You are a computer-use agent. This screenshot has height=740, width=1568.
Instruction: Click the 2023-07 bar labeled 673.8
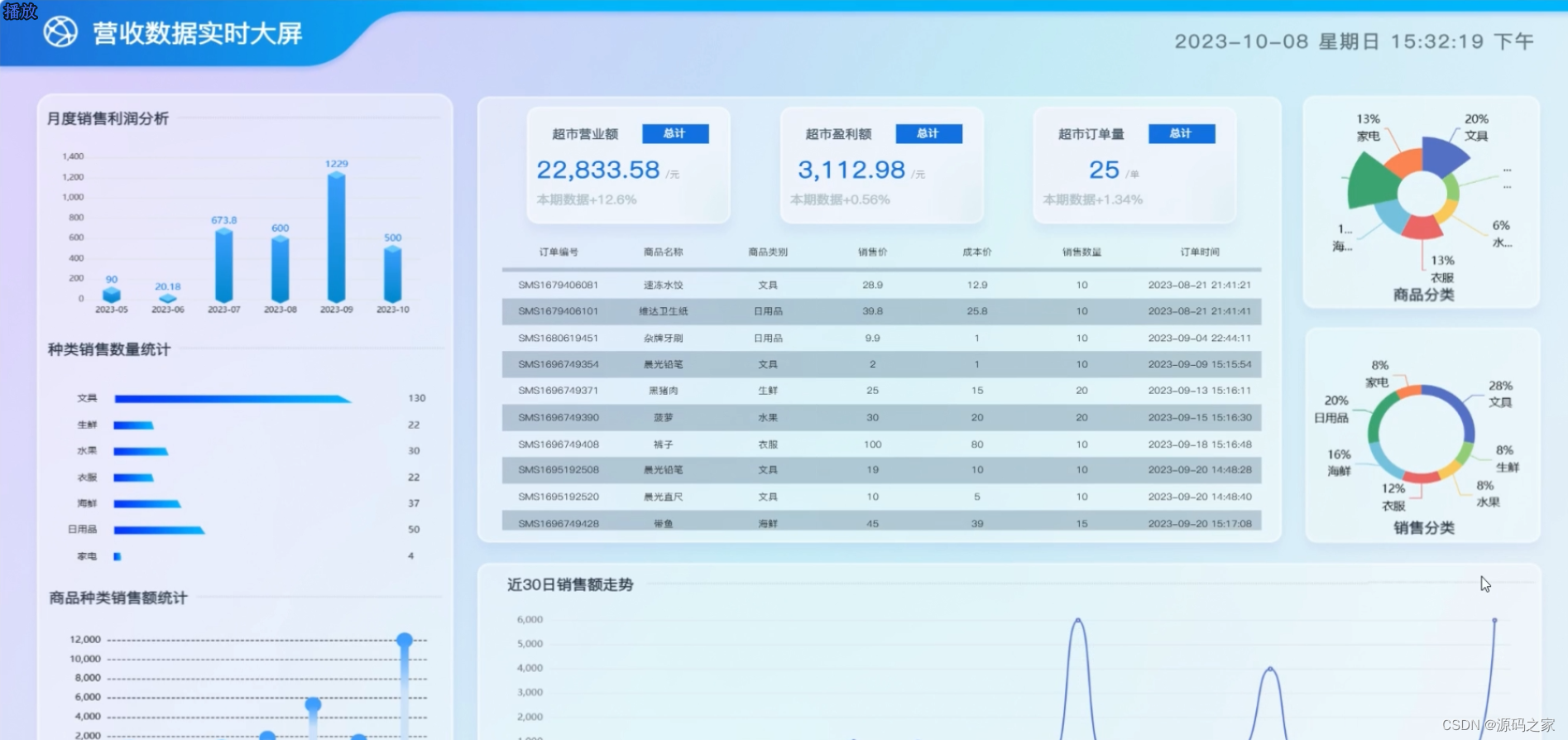223,265
